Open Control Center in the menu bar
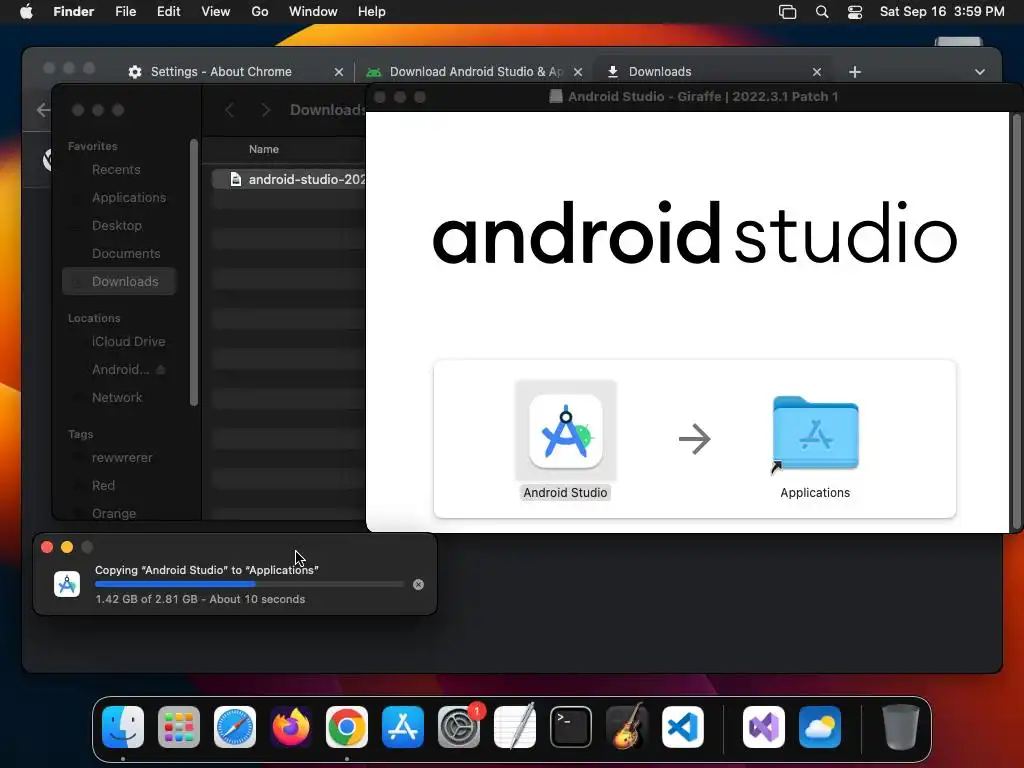 tap(855, 12)
